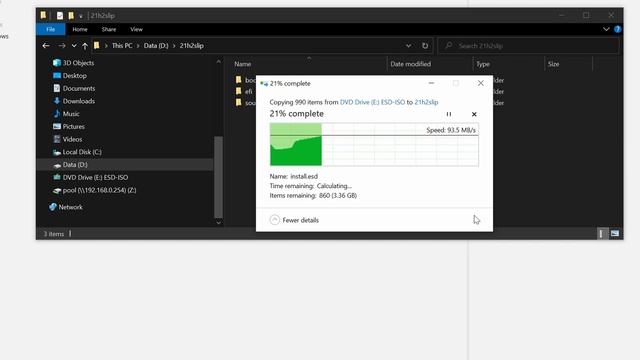
Task: Click the navigation pane scrollbar thumb
Action: (x=218, y=177)
